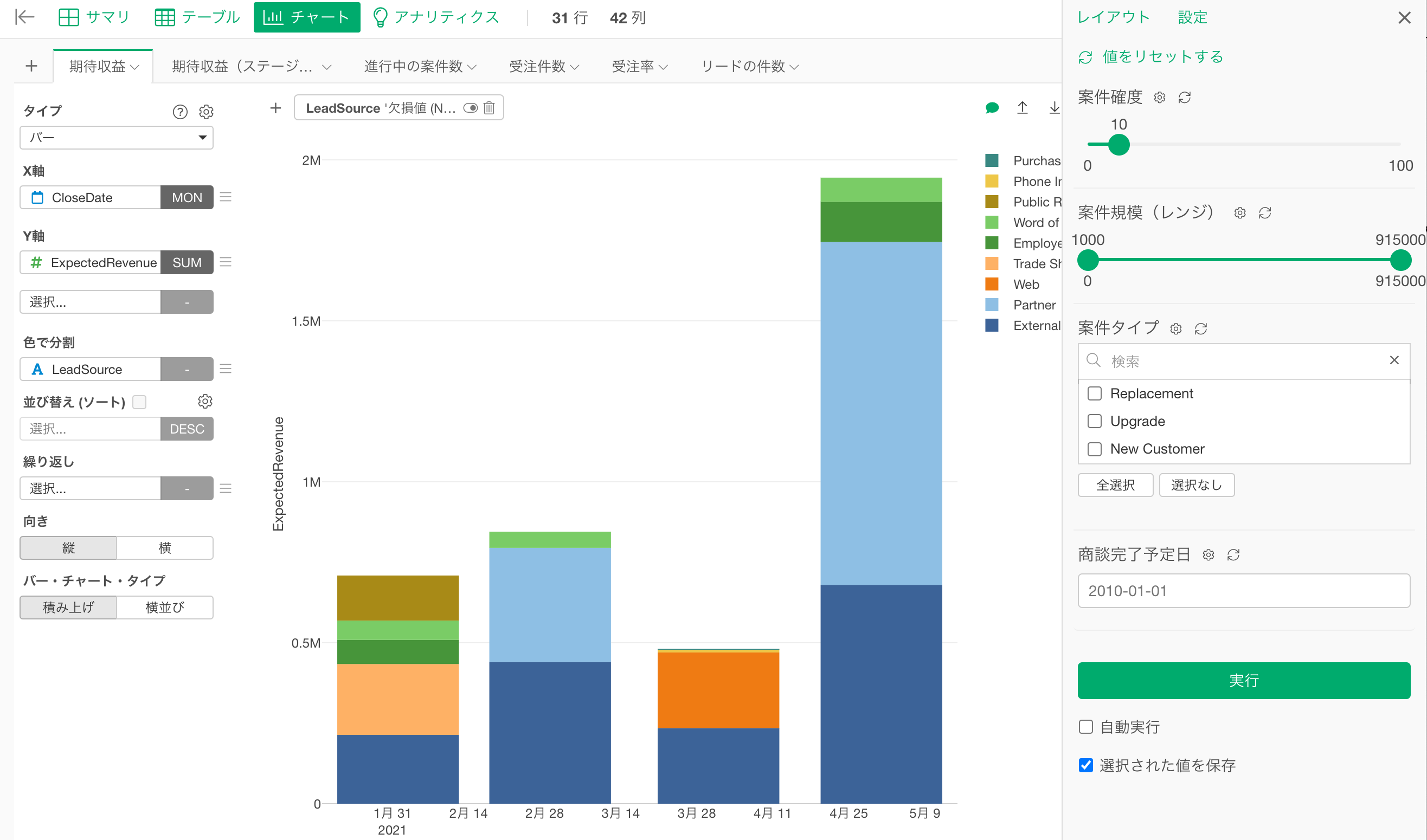Click 案件規模 range minimum handle
The image size is (1427, 840).
(1088, 260)
